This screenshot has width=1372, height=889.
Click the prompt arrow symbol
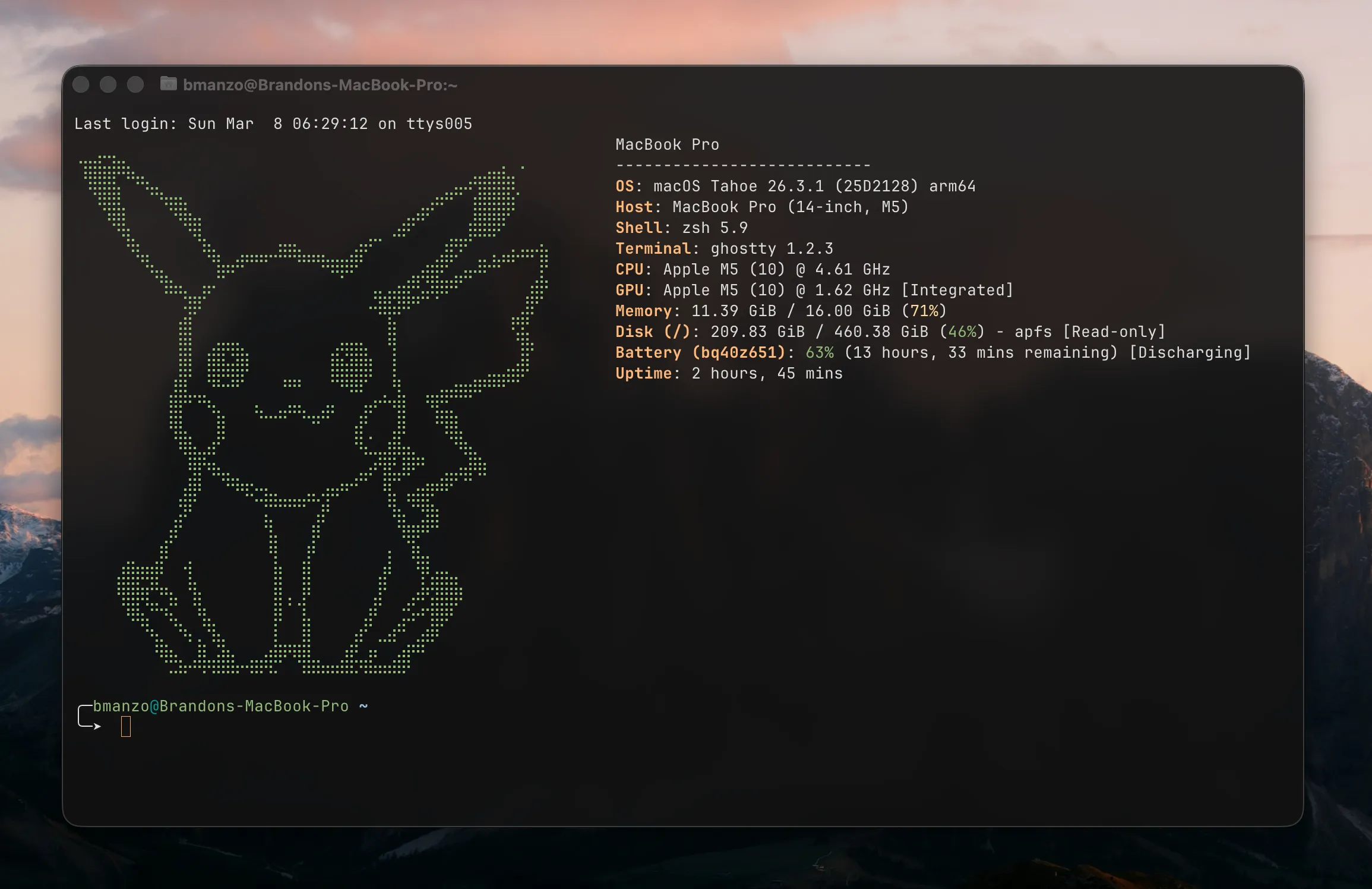tap(96, 726)
